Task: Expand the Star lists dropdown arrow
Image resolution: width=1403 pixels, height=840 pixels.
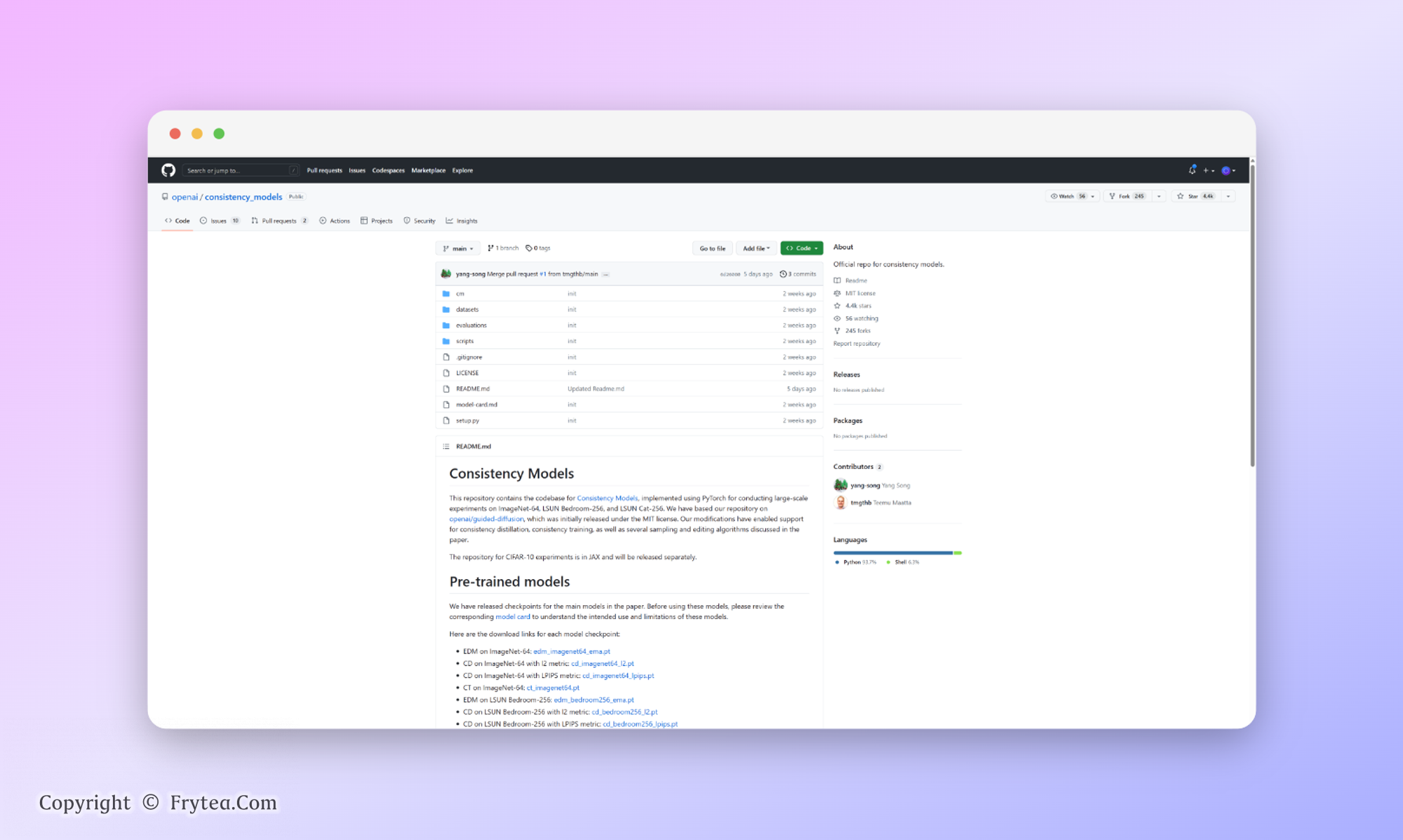Action: tap(1228, 196)
